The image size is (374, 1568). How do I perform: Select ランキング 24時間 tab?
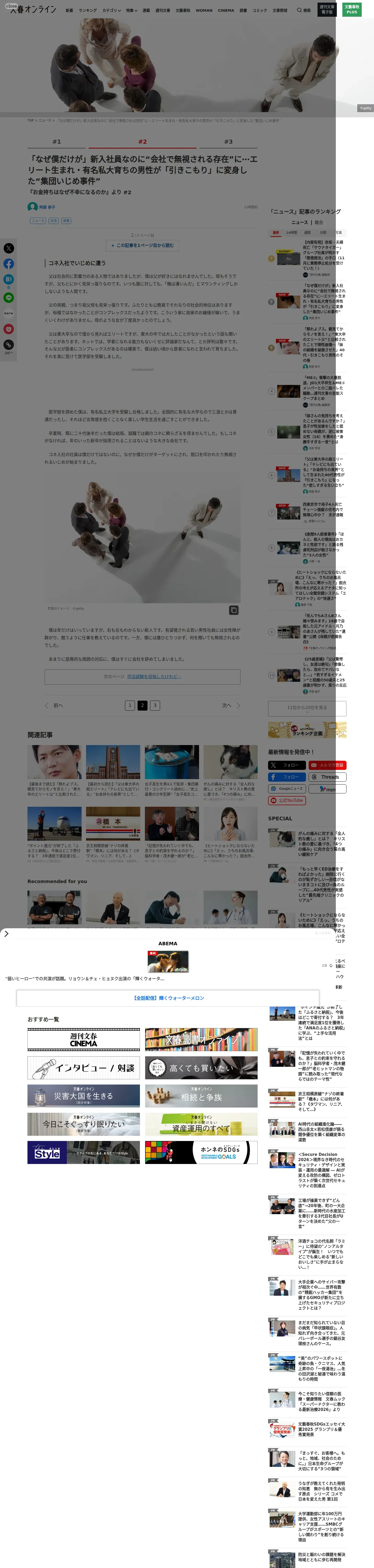click(x=292, y=233)
